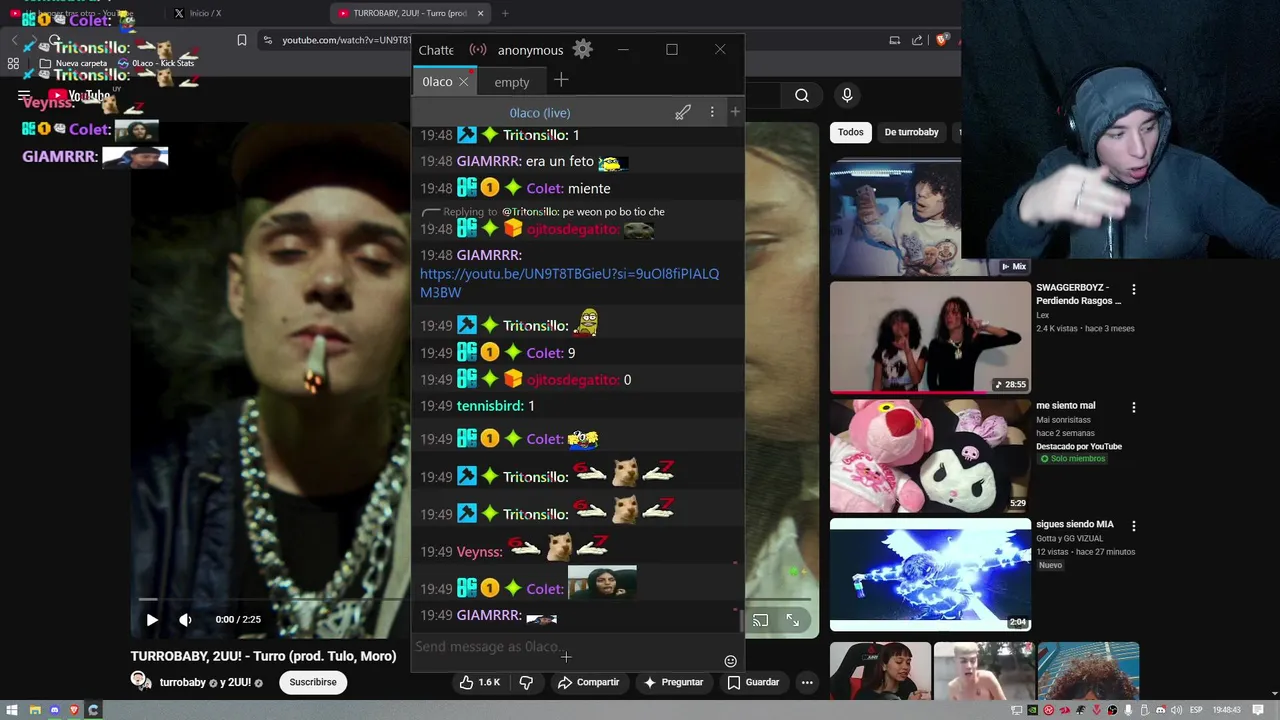
Task: Click the Compartir share button
Action: [589, 682]
